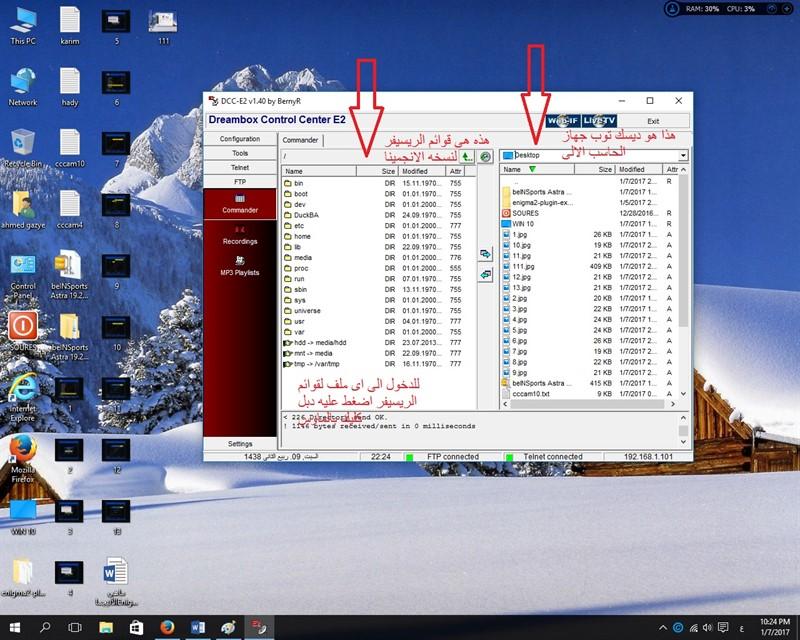Select 111.jpg in the PC pane
The height and width of the screenshot is (640, 800).
589,266
